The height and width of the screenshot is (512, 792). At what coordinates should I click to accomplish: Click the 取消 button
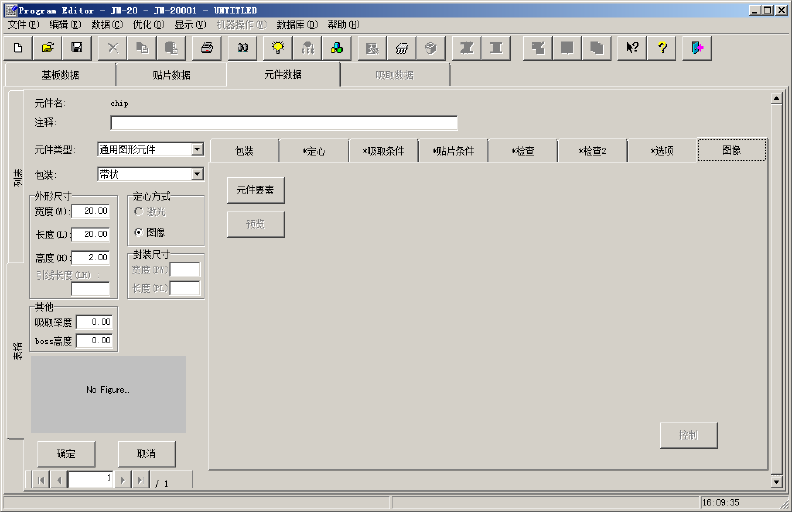pyautogui.click(x=146, y=454)
